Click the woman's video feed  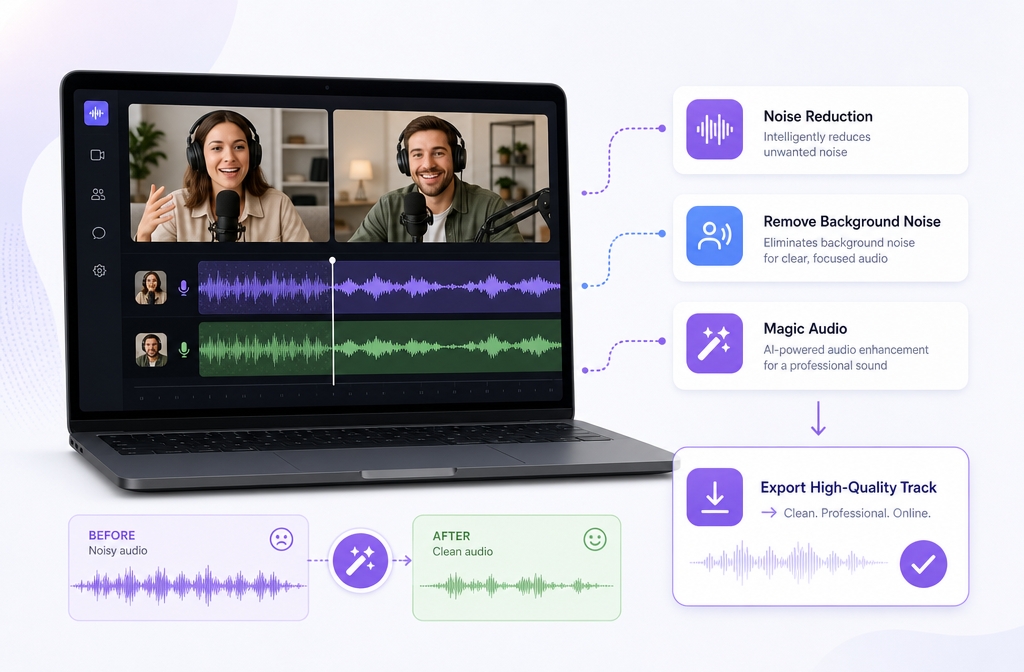tap(229, 173)
